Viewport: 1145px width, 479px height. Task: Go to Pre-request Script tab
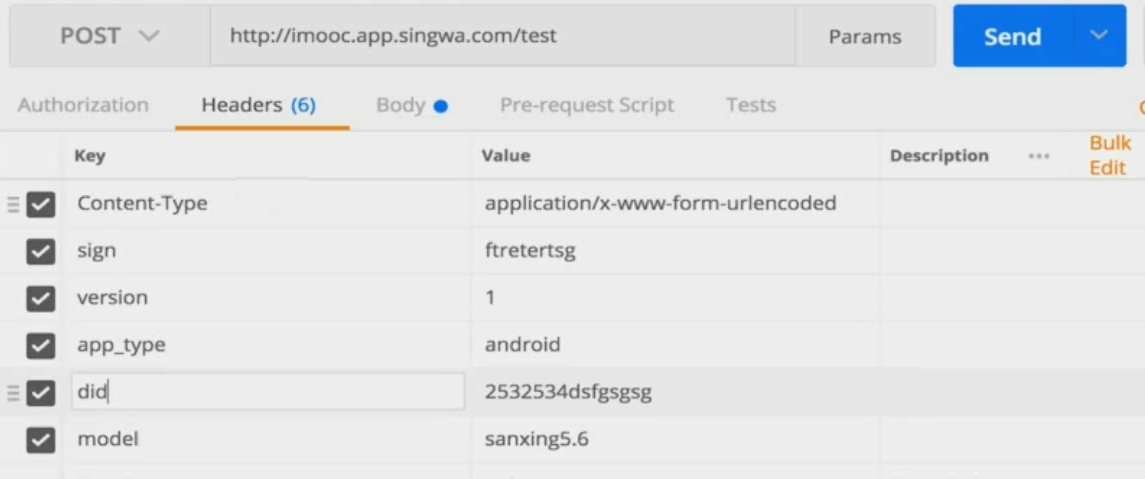click(587, 105)
